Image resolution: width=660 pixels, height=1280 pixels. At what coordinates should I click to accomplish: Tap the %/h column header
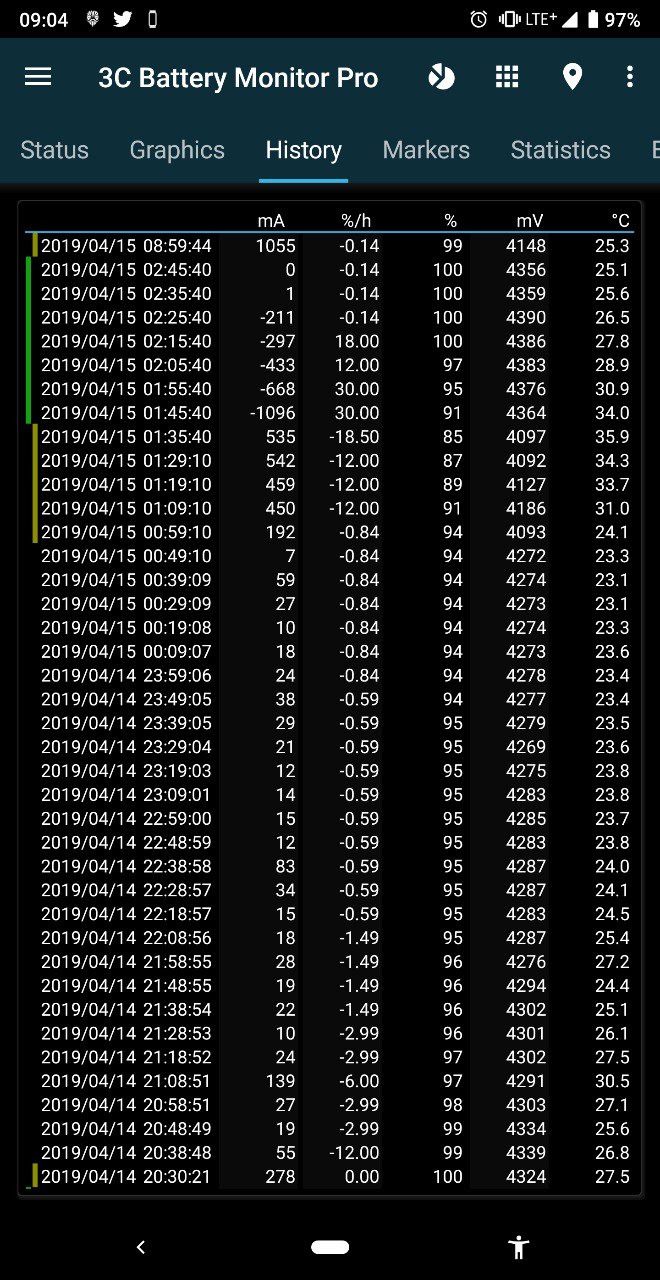click(x=355, y=220)
